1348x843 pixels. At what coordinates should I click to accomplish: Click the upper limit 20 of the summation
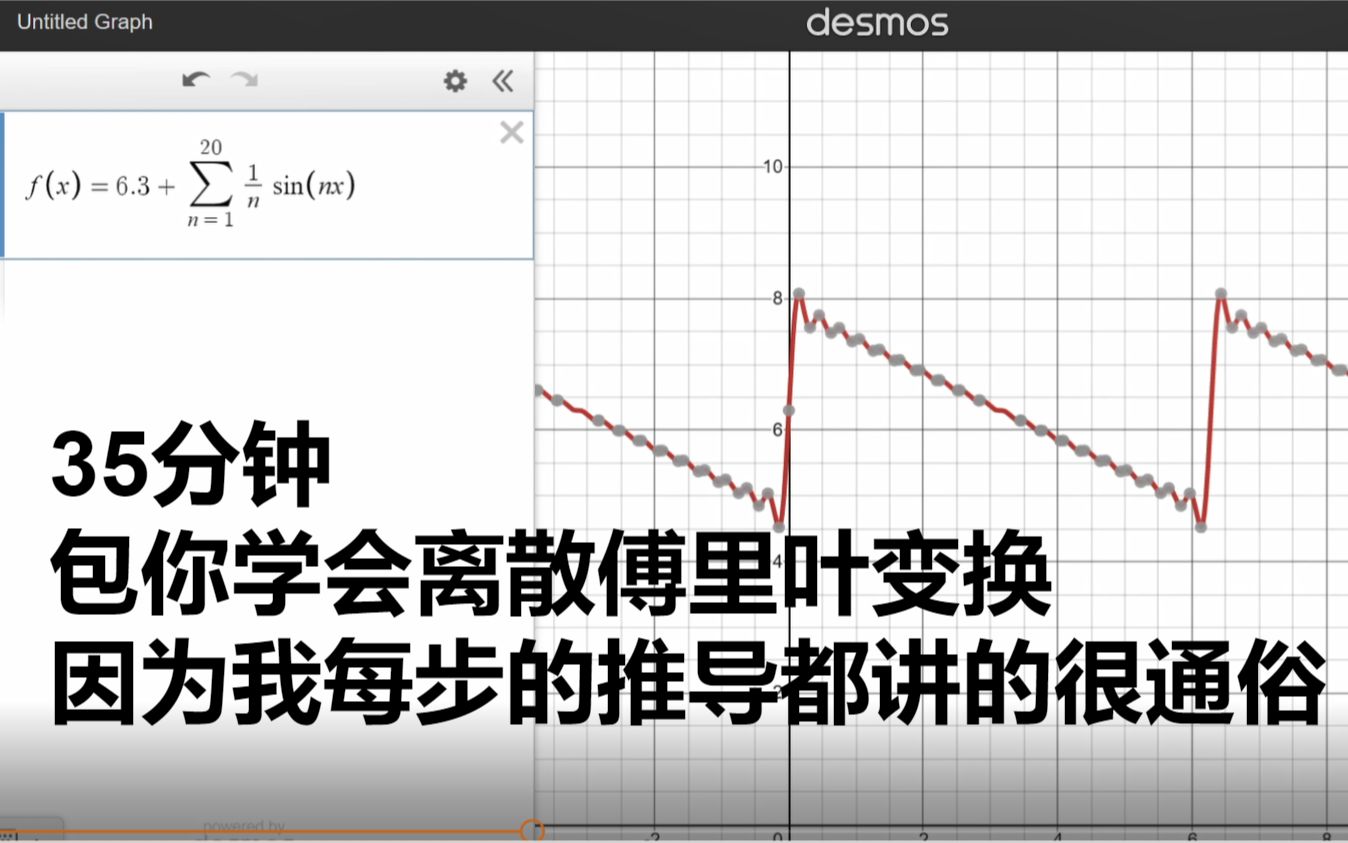210,148
